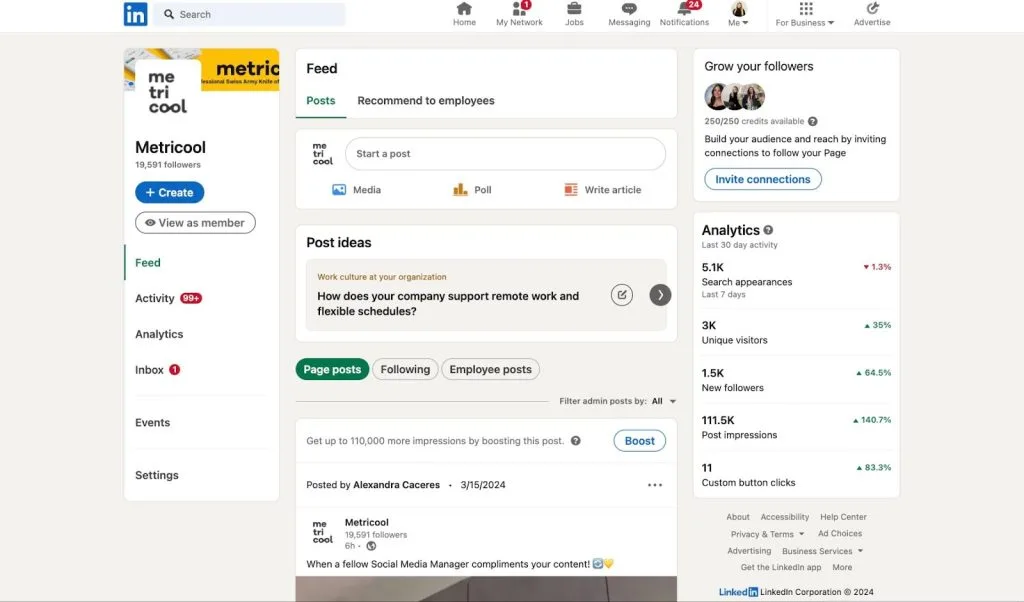Click Get the LinkedIn app link
This screenshot has height=602, width=1024.
pos(781,567)
